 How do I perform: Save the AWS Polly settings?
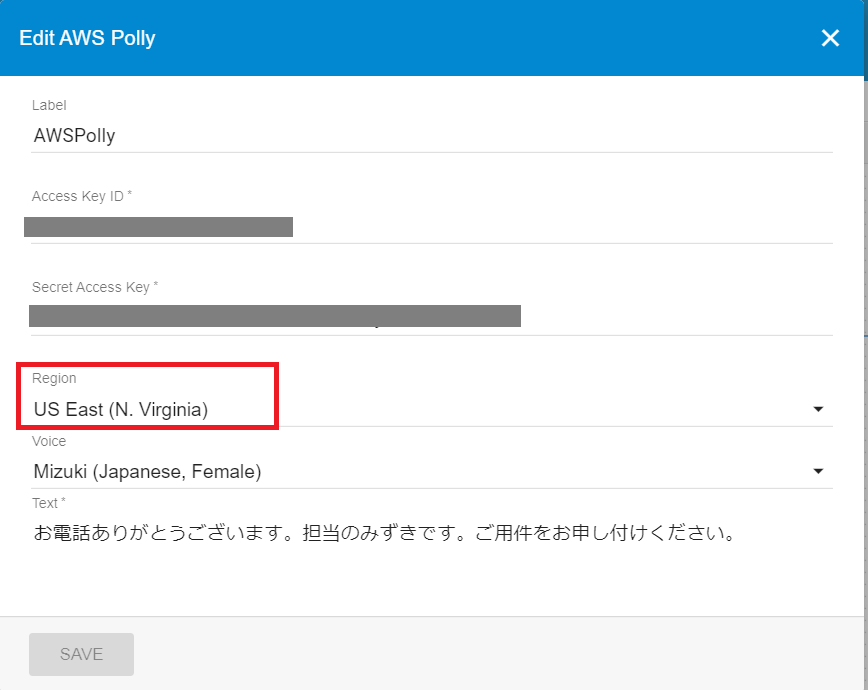point(81,654)
